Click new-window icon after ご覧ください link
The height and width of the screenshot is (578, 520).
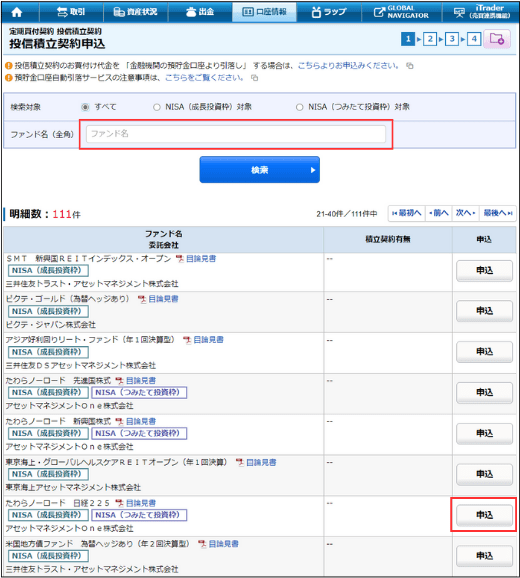(255, 78)
